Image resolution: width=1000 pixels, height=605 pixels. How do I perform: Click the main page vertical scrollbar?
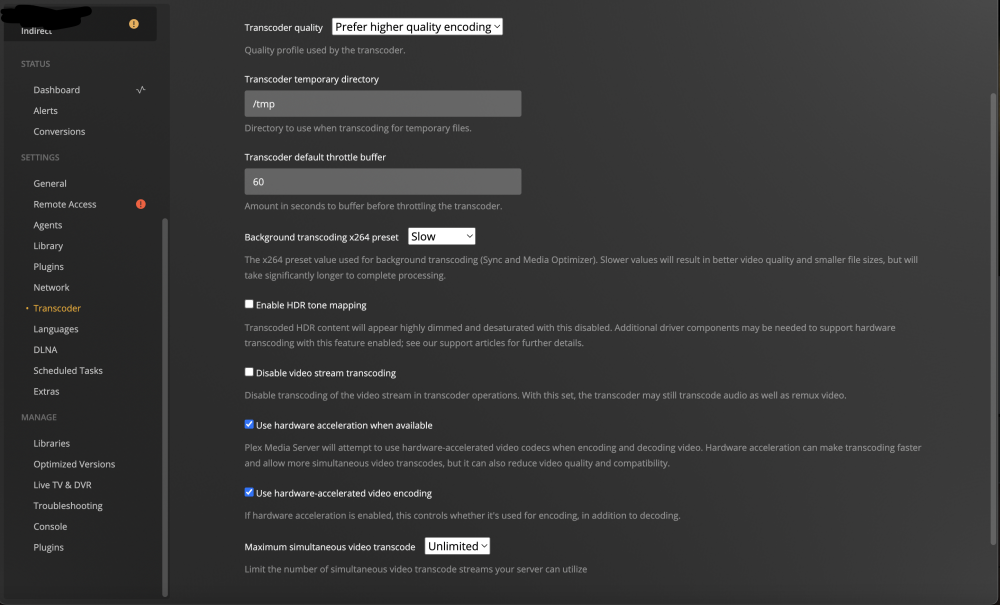pos(993,319)
